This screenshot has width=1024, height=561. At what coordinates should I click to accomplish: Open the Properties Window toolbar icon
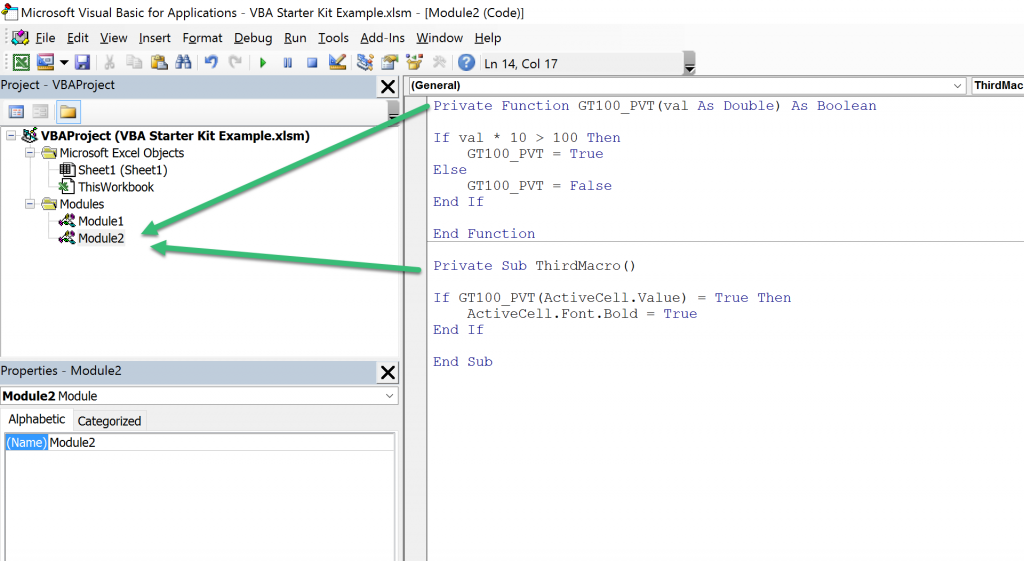click(390, 63)
